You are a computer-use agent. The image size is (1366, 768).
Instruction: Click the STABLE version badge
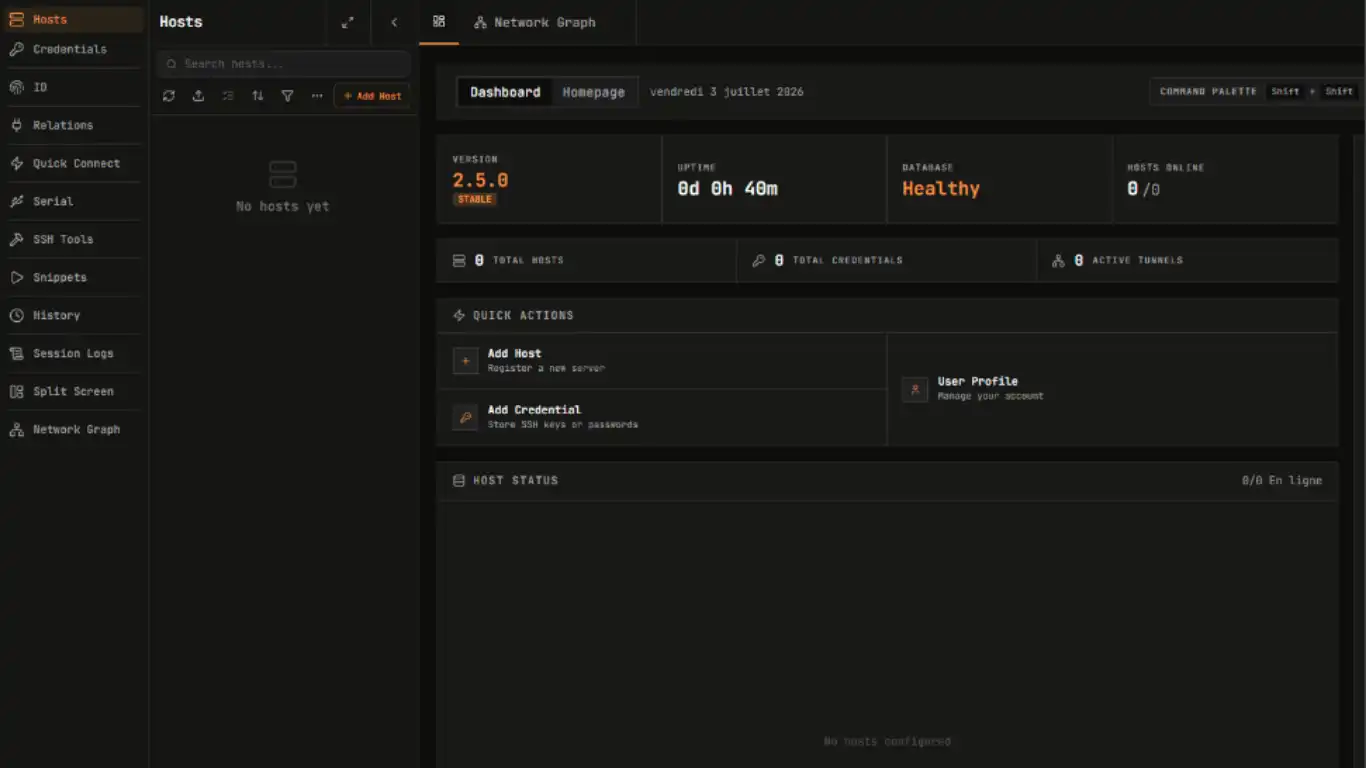(475, 199)
